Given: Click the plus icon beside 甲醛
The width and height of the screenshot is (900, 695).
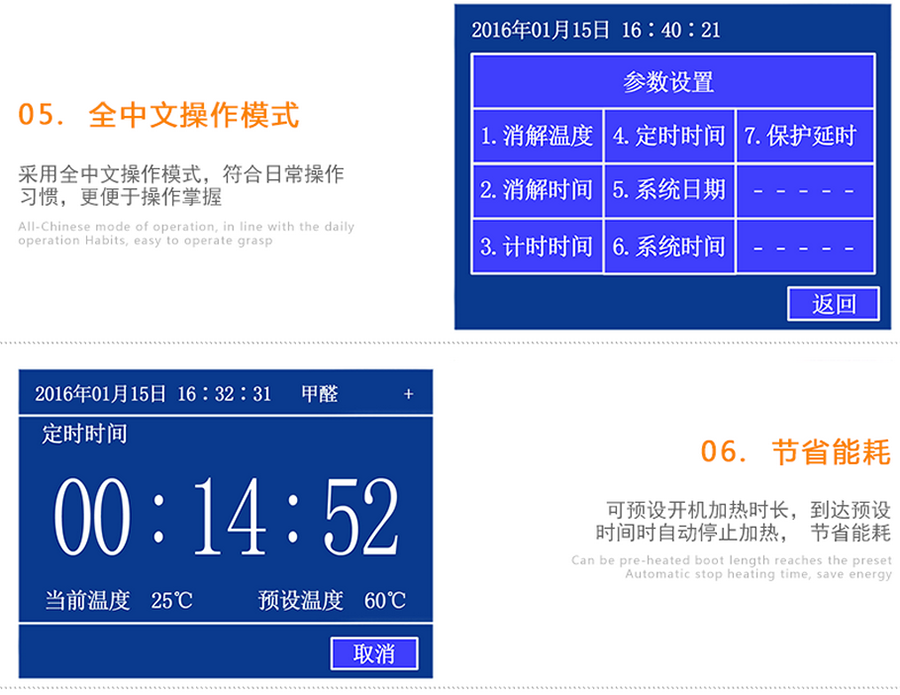Looking at the screenshot, I should 408,394.
